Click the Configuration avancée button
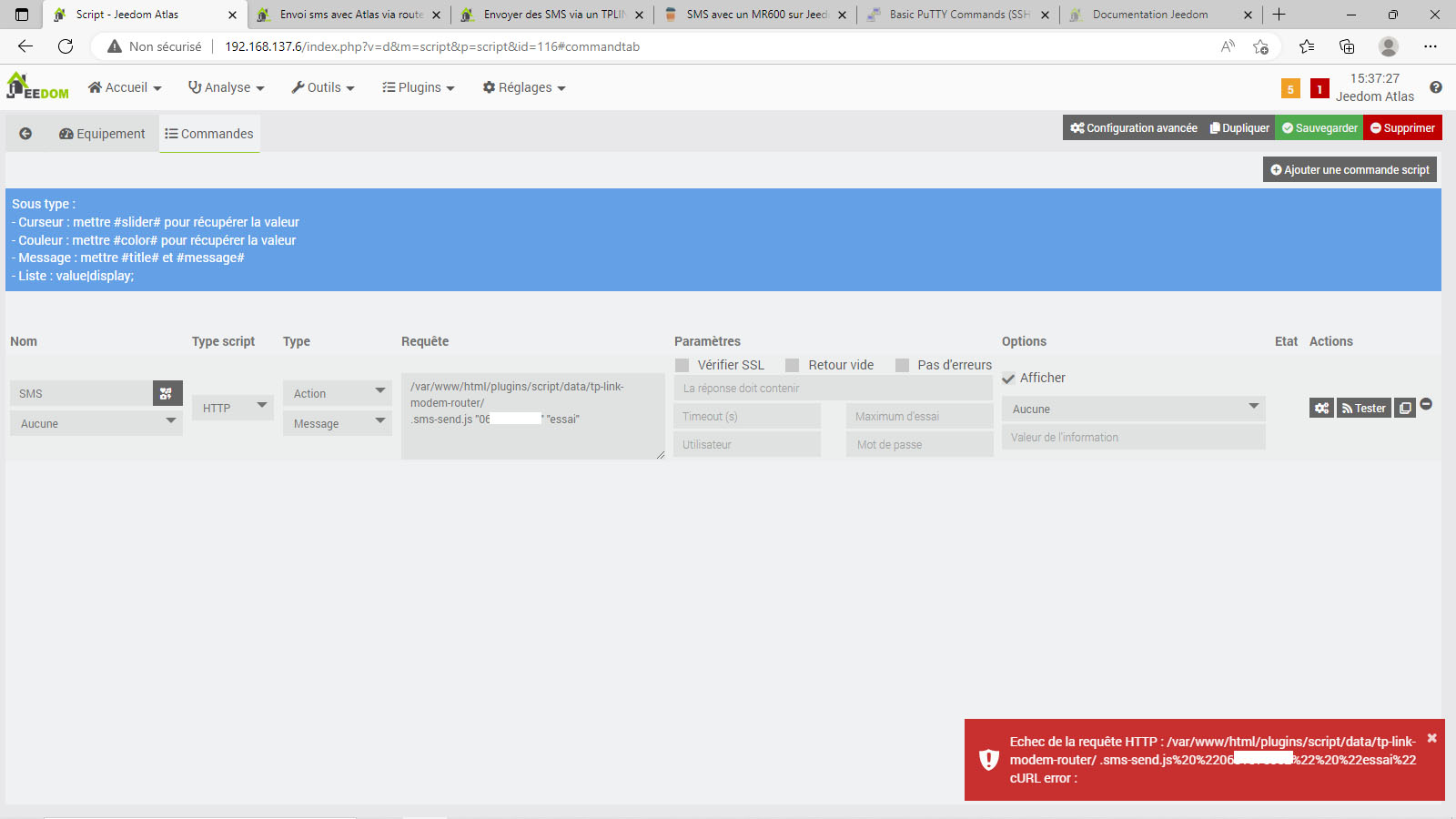 click(x=1134, y=128)
